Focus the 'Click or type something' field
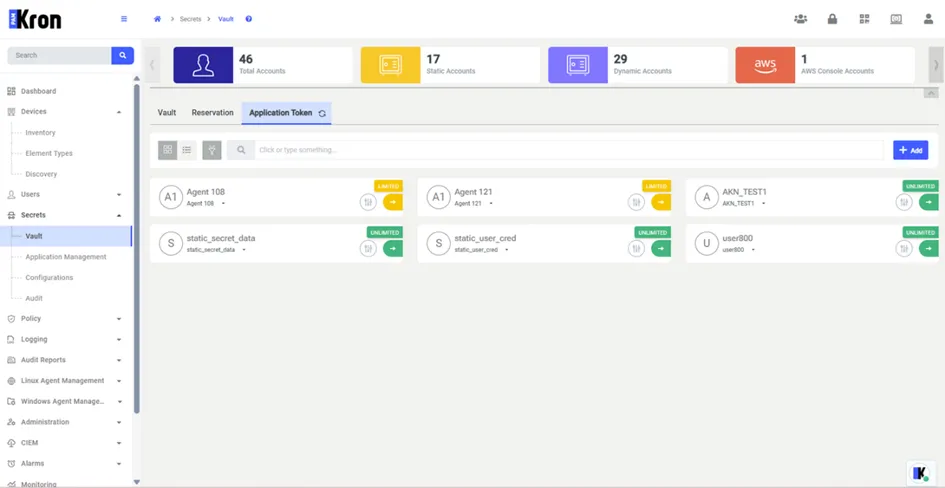The width and height of the screenshot is (945, 488). click(569, 150)
